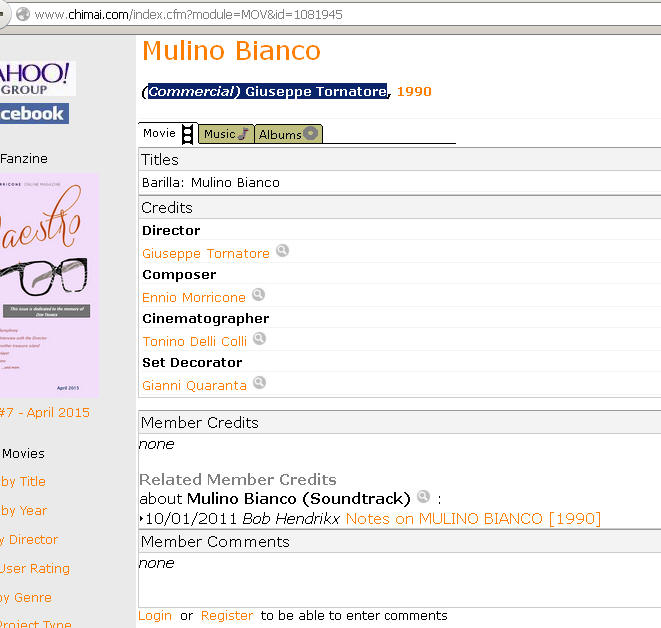661x628 pixels.
Task: Click the film strip icon on Movie tab
Action: pos(188,134)
